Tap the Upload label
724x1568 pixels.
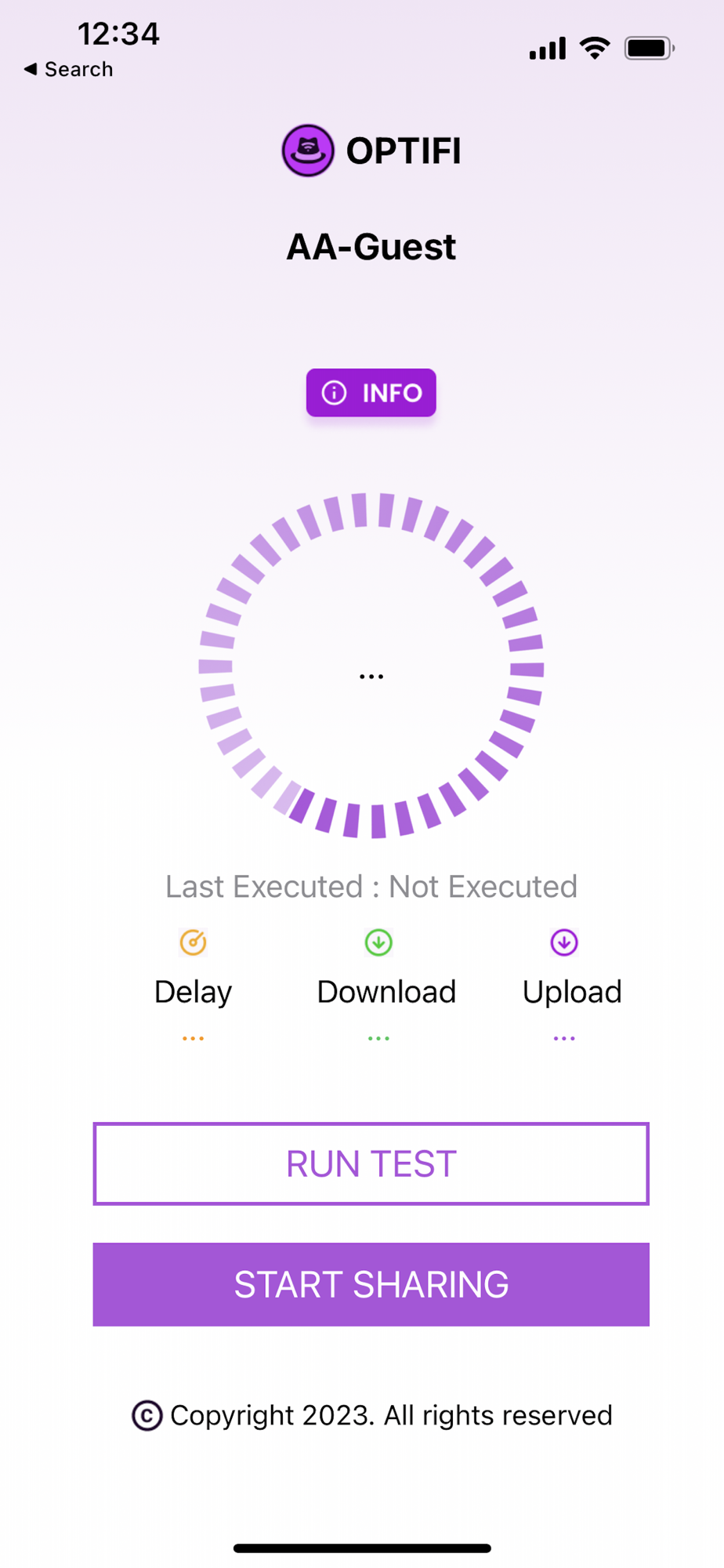coord(572,993)
